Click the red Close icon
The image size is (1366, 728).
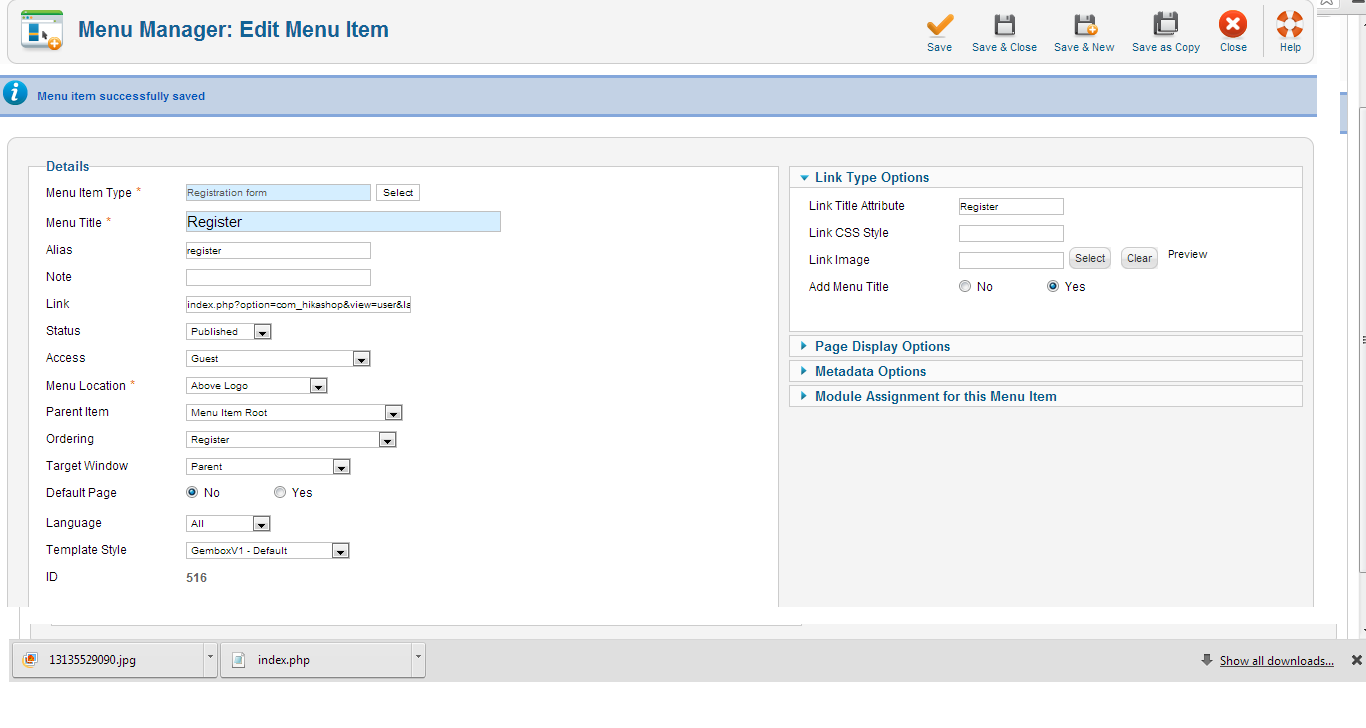[x=1233, y=25]
